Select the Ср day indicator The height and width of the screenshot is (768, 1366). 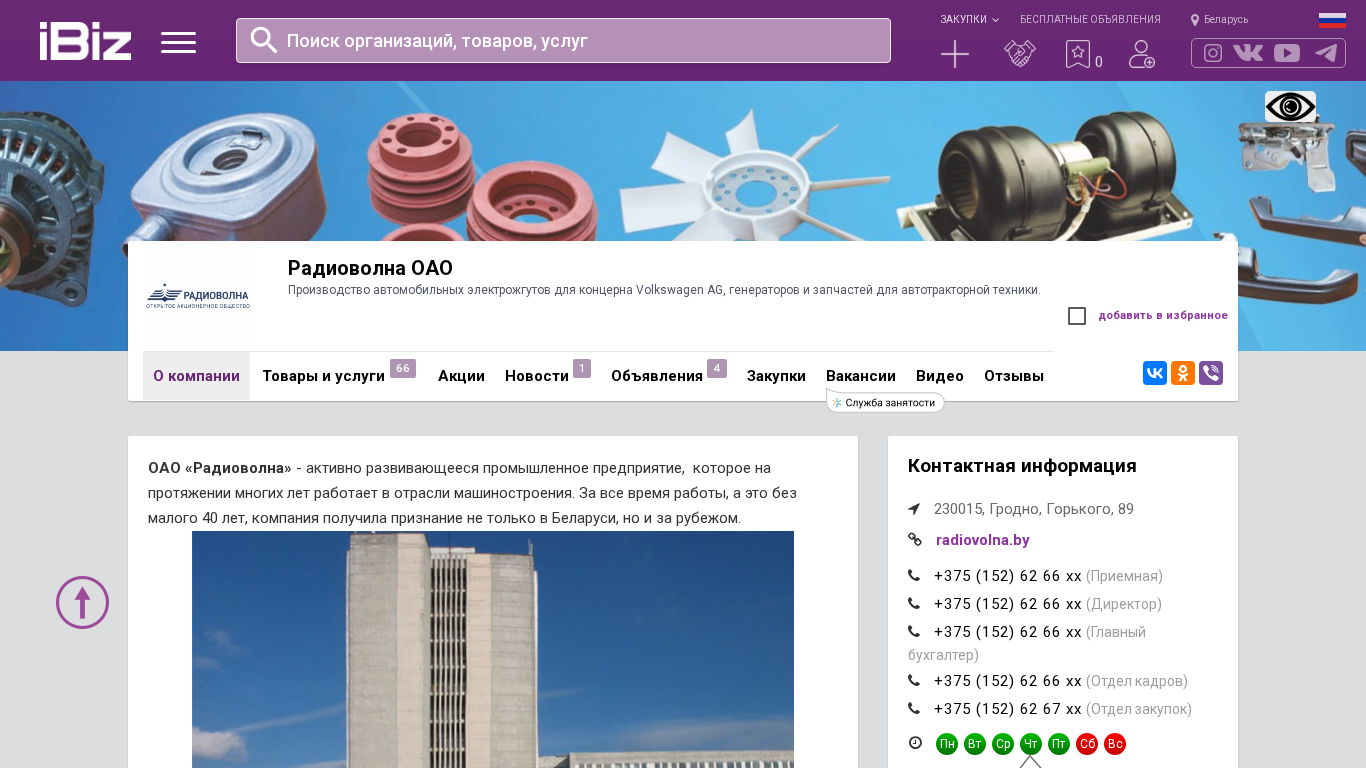[x=1003, y=744]
